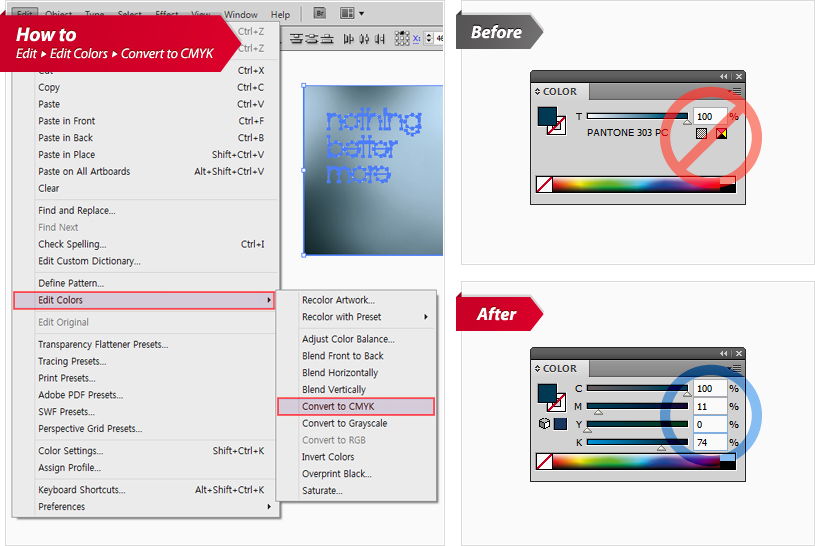Expand the Edit Colors submenu
This screenshot has width=815, height=546.
(x=143, y=300)
